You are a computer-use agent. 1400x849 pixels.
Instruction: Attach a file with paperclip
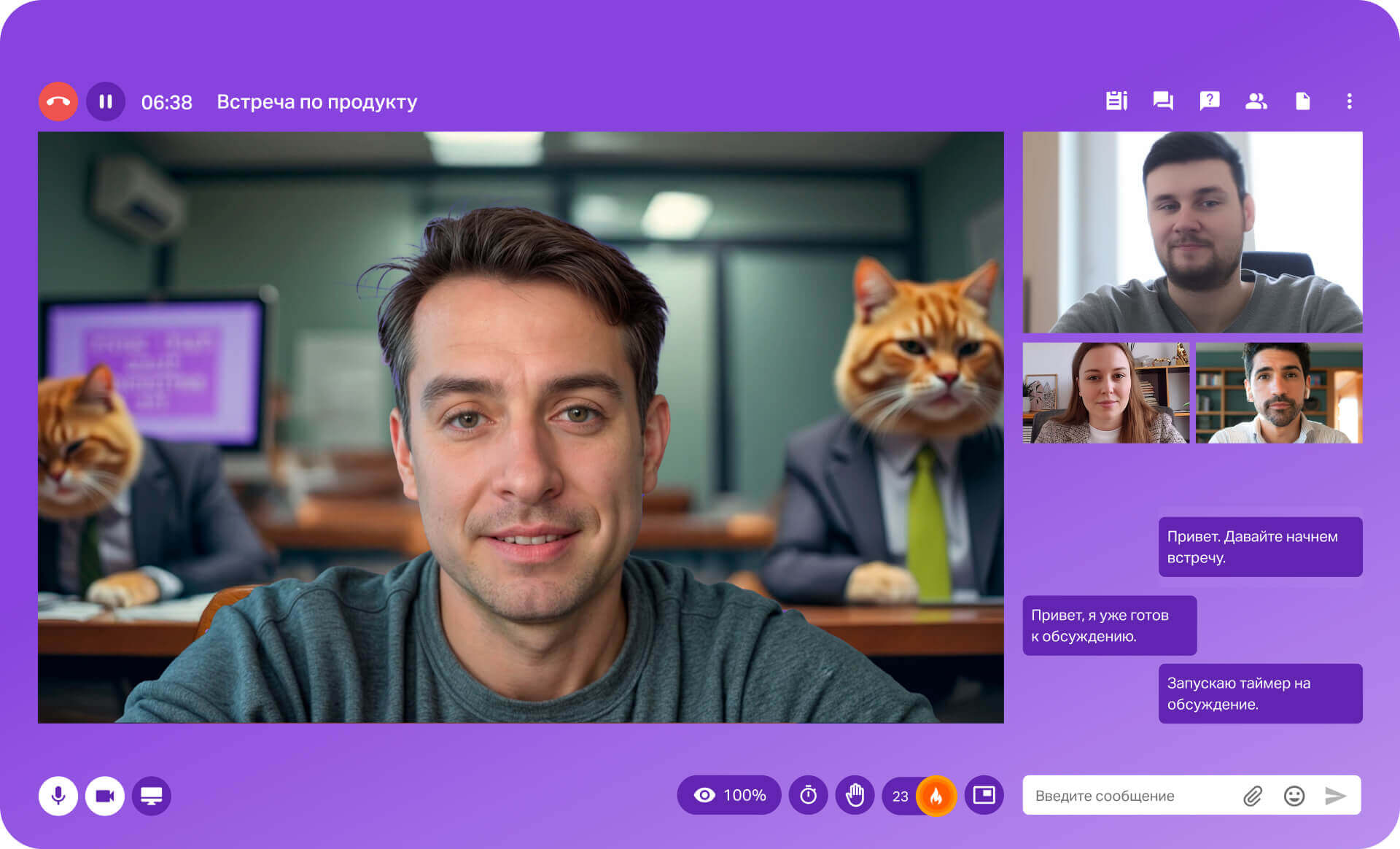1253,796
